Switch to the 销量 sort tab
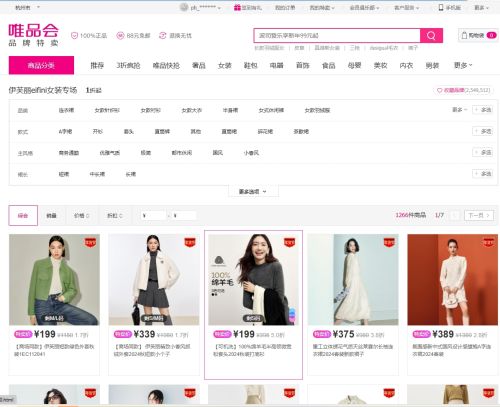 pyautogui.click(x=51, y=216)
